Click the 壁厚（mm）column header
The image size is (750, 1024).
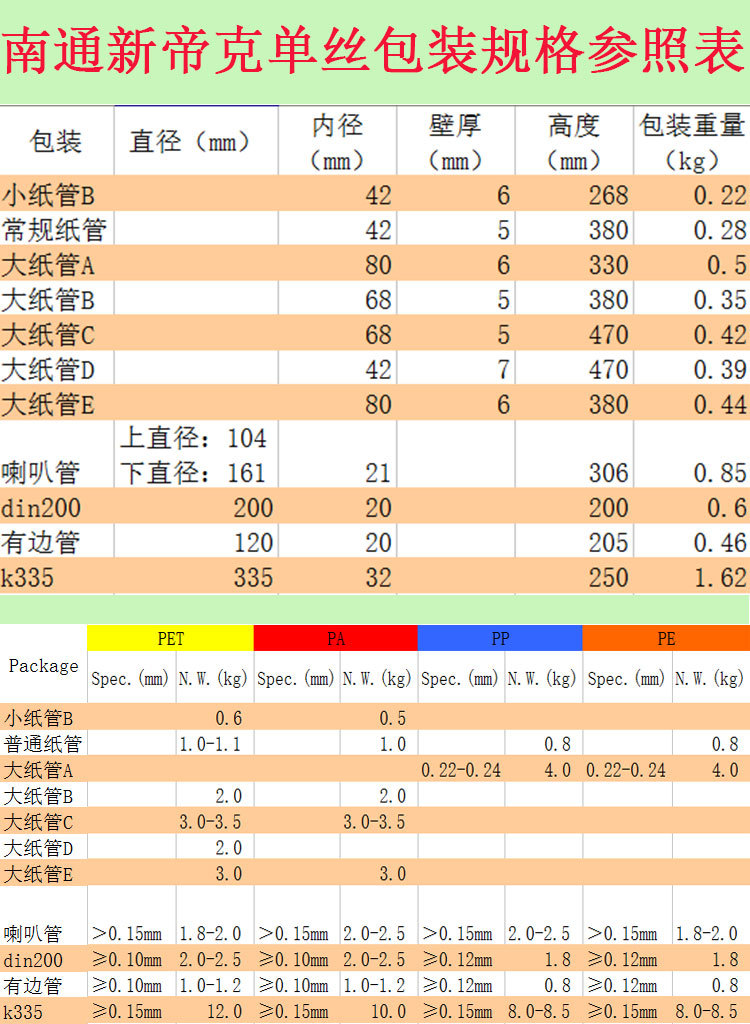pyautogui.click(x=455, y=142)
